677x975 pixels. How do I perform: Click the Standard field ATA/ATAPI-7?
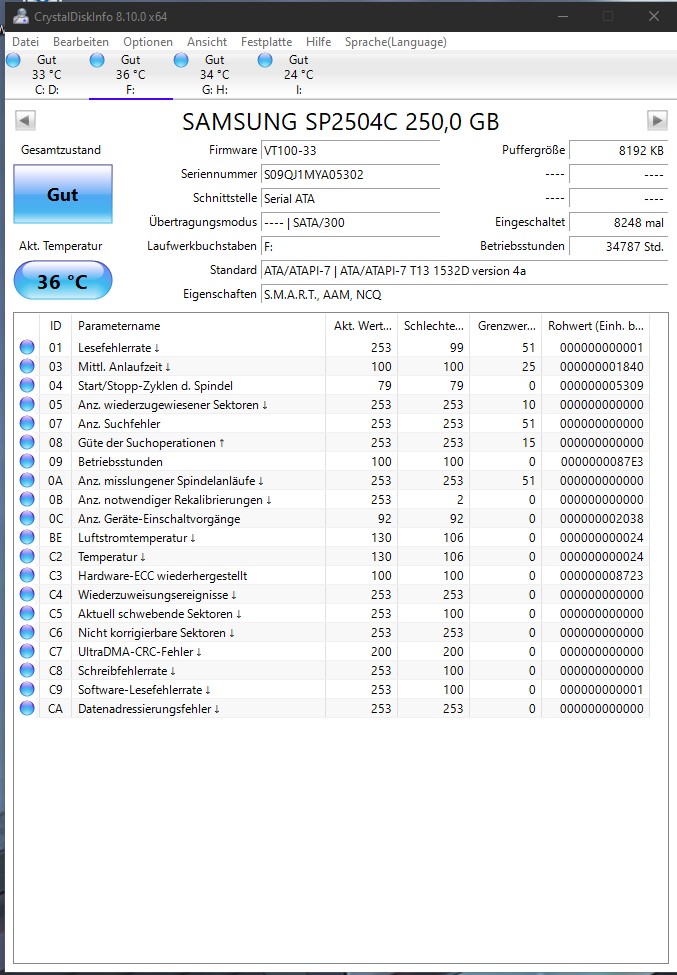(464, 270)
